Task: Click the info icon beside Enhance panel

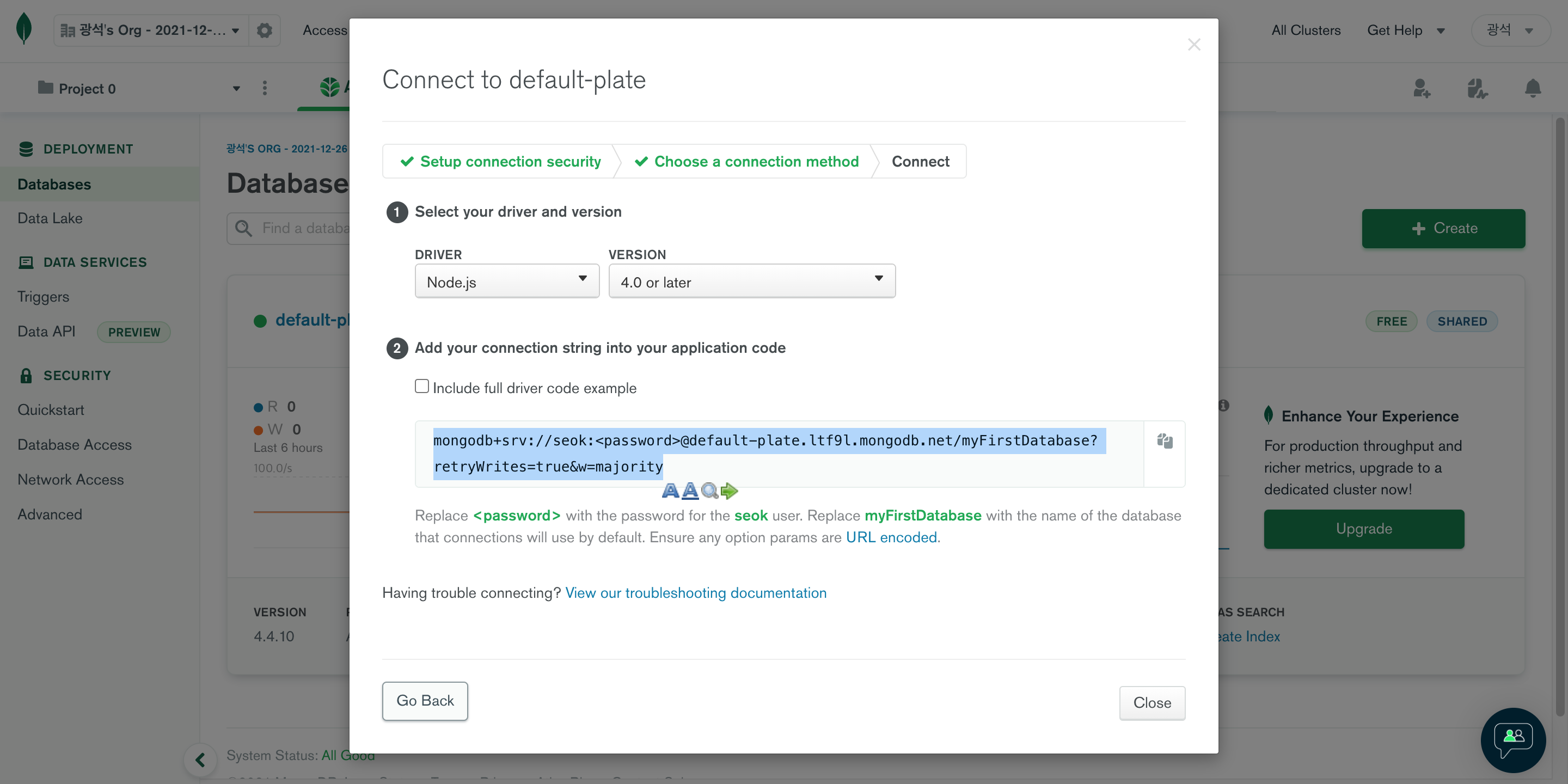Action: 1223,406
